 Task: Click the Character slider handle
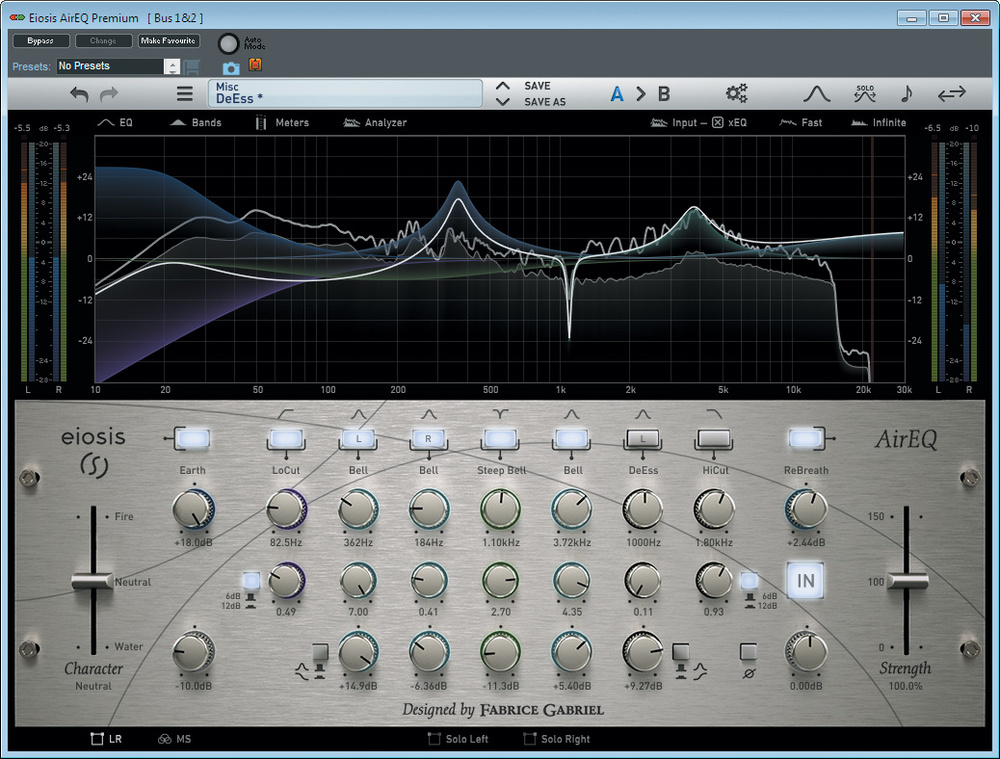(92, 581)
